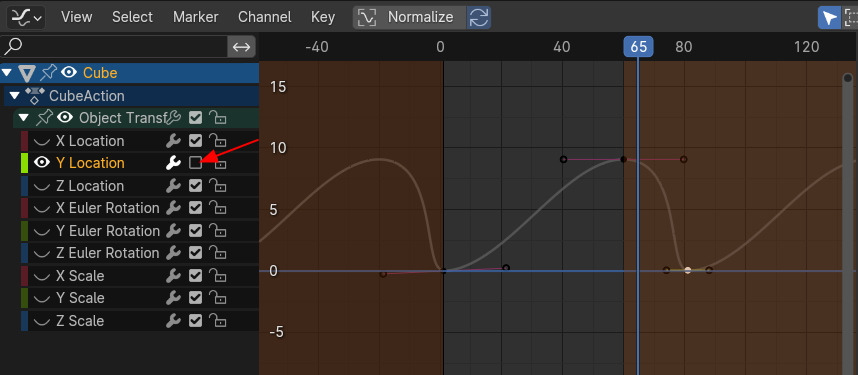The height and width of the screenshot is (375, 858).
Task: Click the wrench icon on Y Euler Rotation
Action: pos(173,230)
